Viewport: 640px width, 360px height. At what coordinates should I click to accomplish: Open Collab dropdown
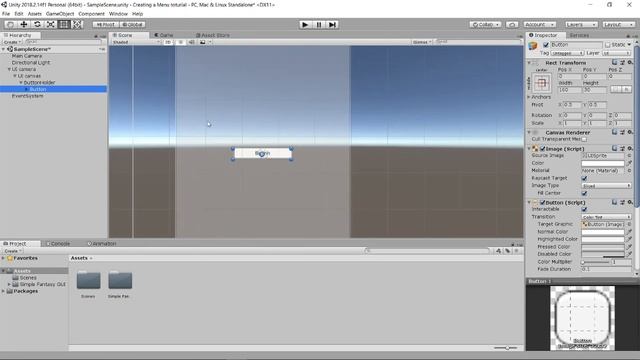click(485, 24)
